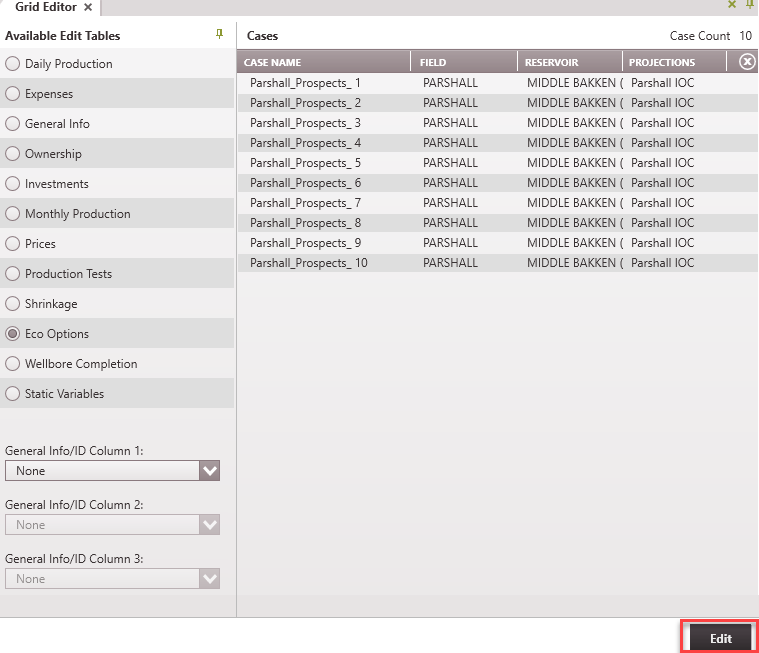
Task: Click the circled X icon in Cases header
Action: (x=747, y=62)
